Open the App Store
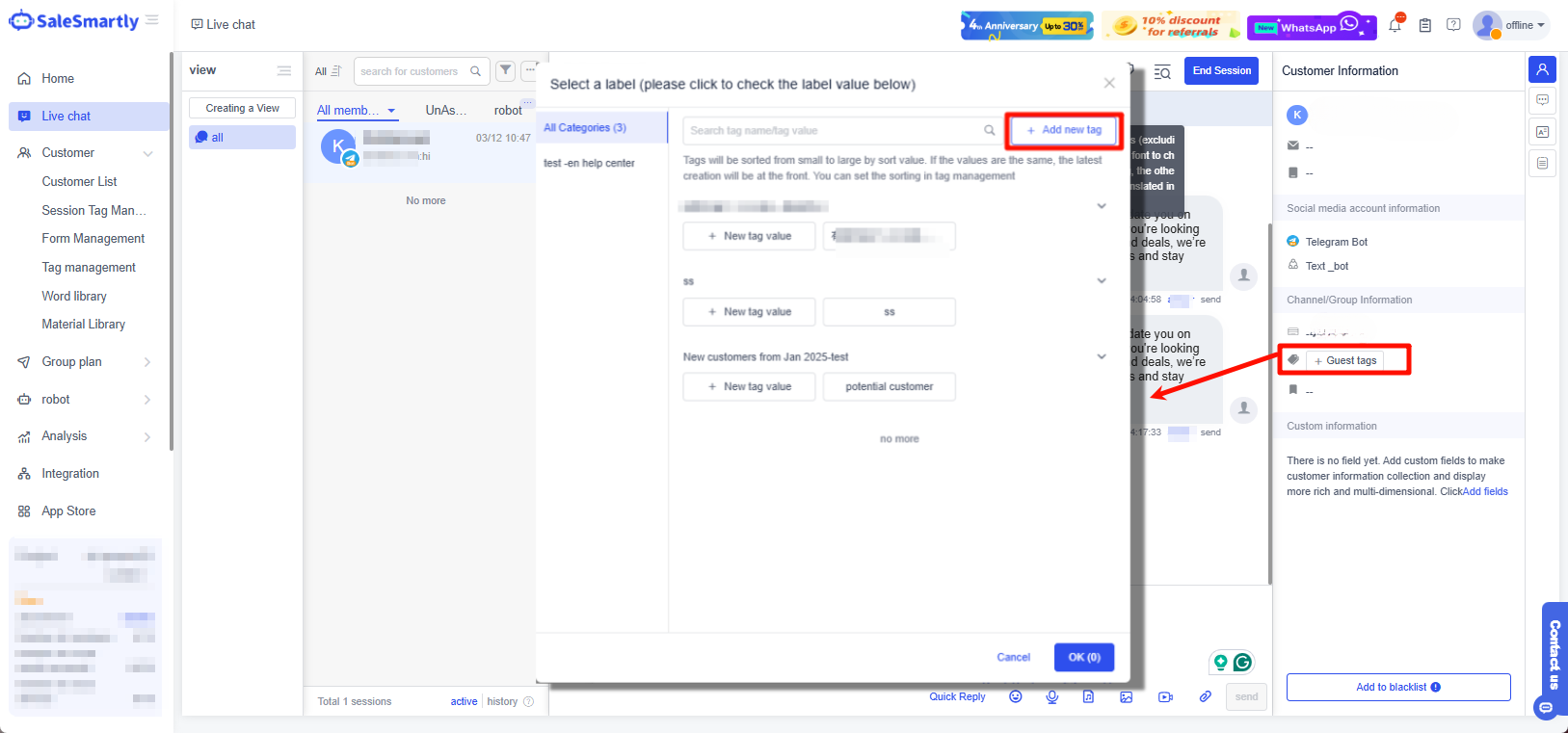This screenshot has height=733, width=1568. [68, 511]
